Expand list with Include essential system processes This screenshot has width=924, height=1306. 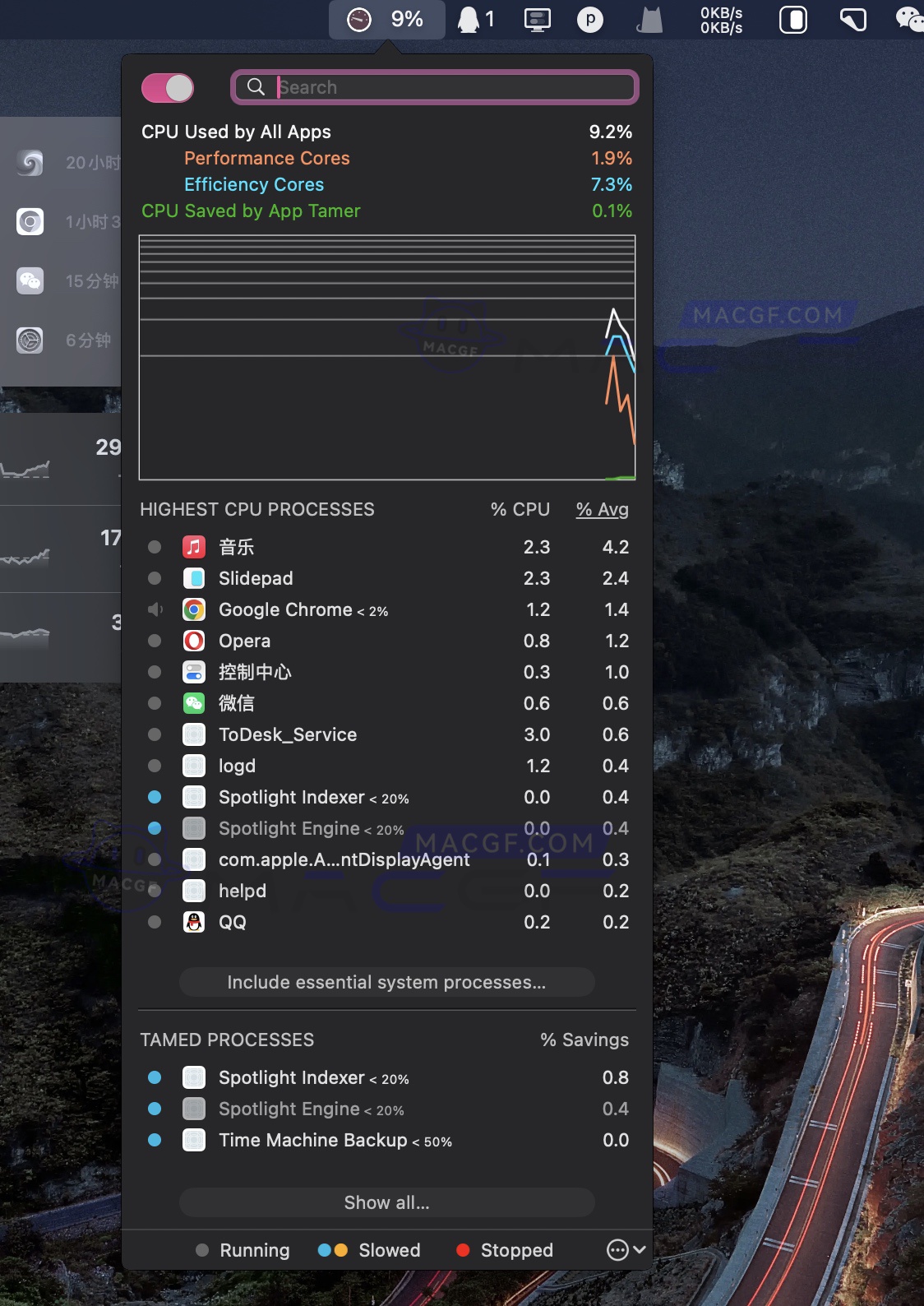386,982
